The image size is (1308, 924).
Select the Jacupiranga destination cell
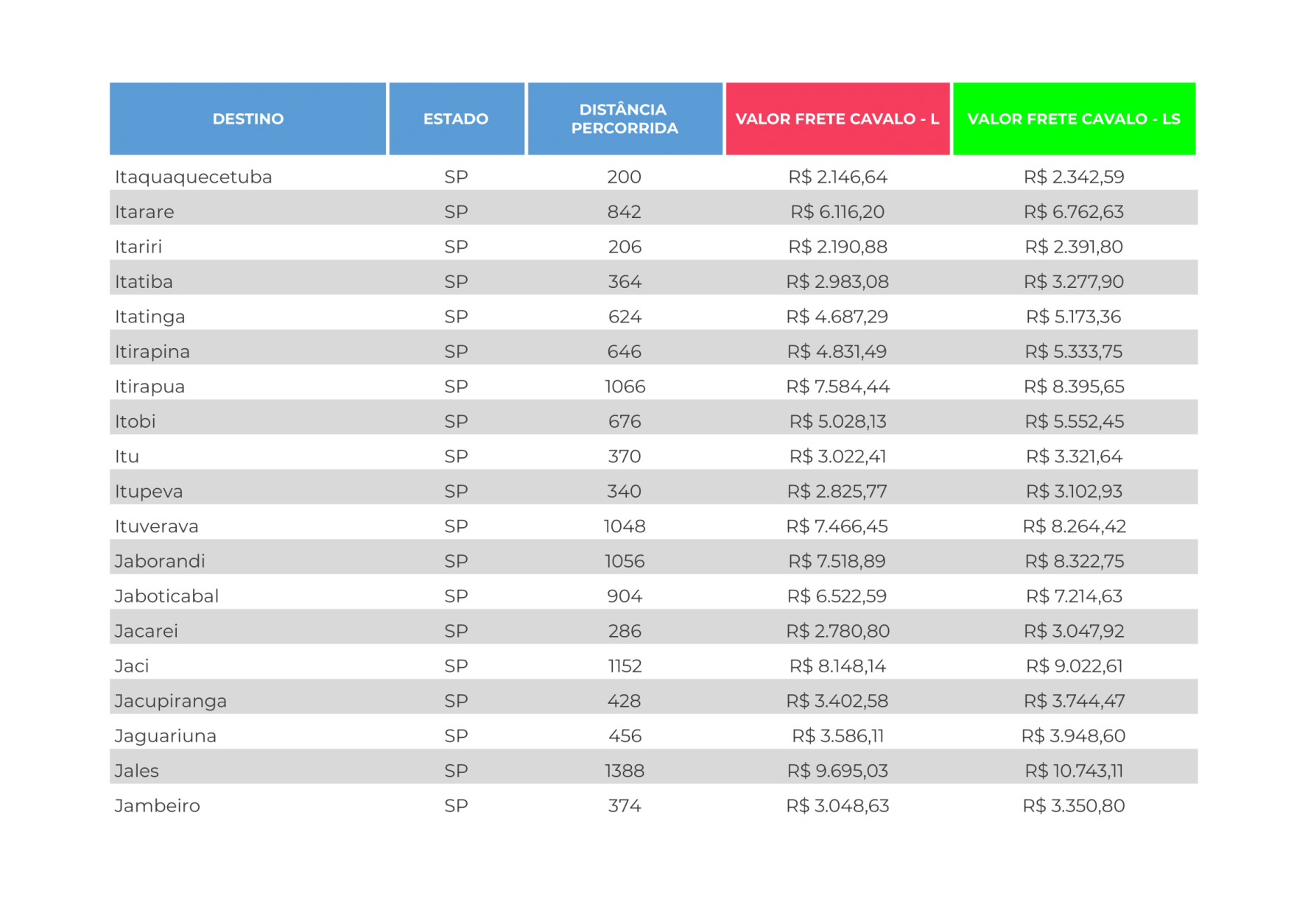pos(171,701)
